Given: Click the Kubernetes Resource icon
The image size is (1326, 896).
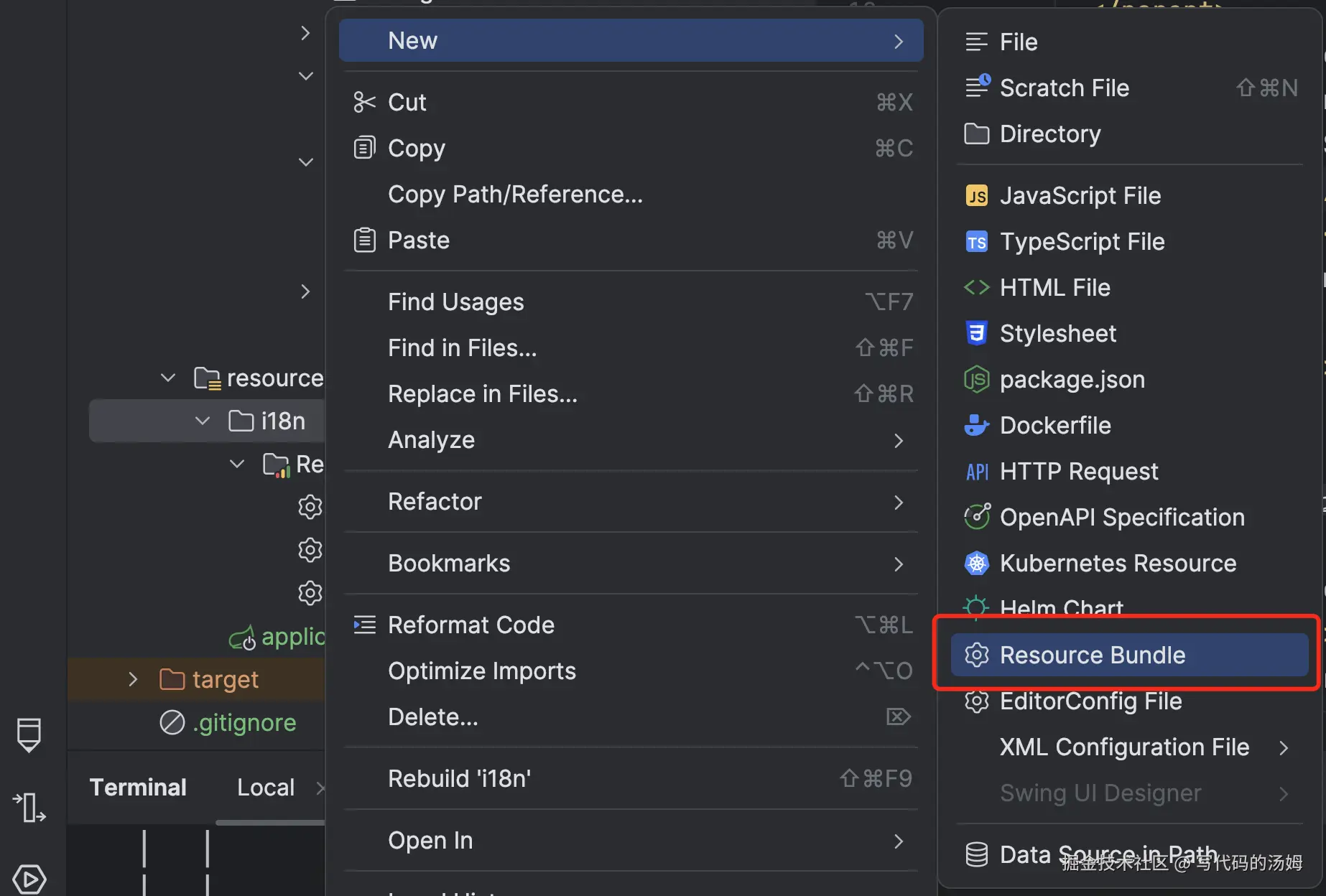Looking at the screenshot, I should tap(976, 564).
